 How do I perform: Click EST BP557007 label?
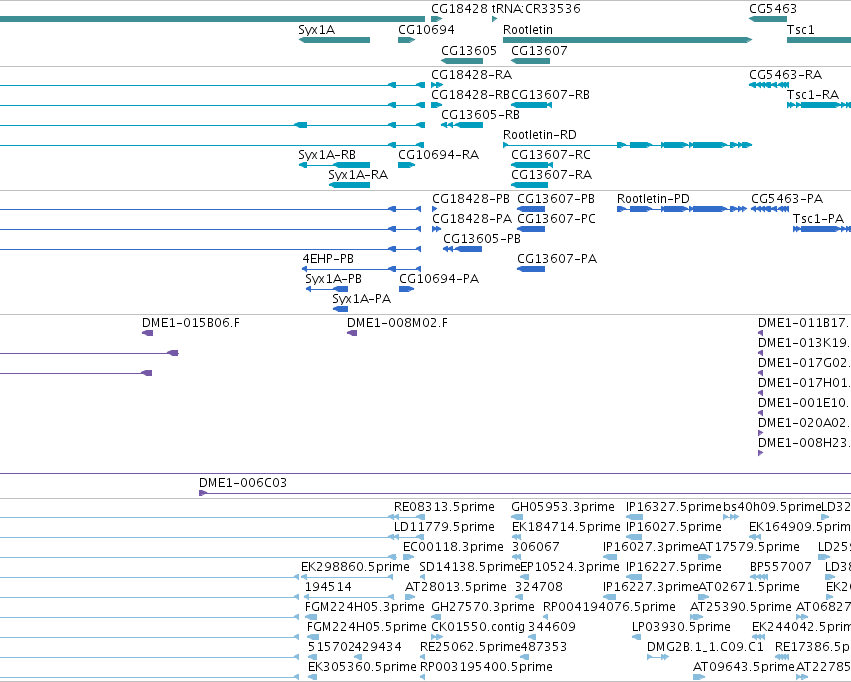coord(780,567)
